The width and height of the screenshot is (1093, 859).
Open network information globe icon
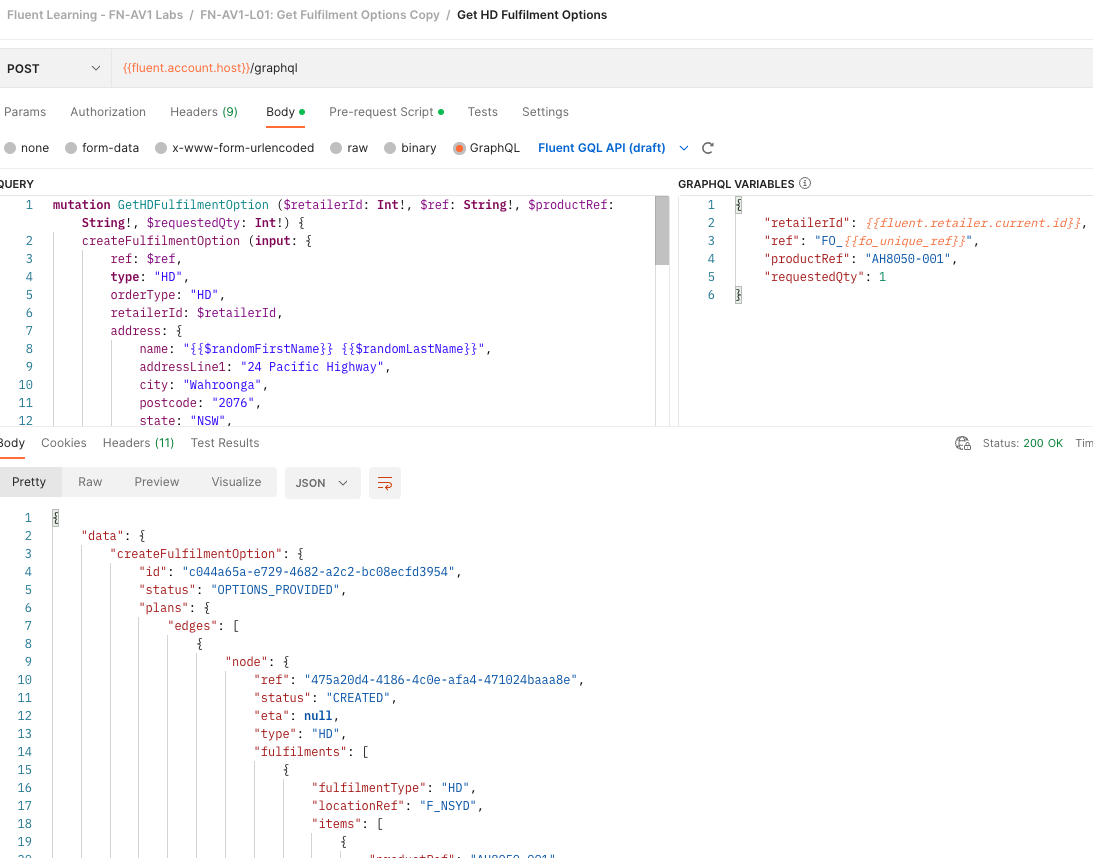[963, 443]
